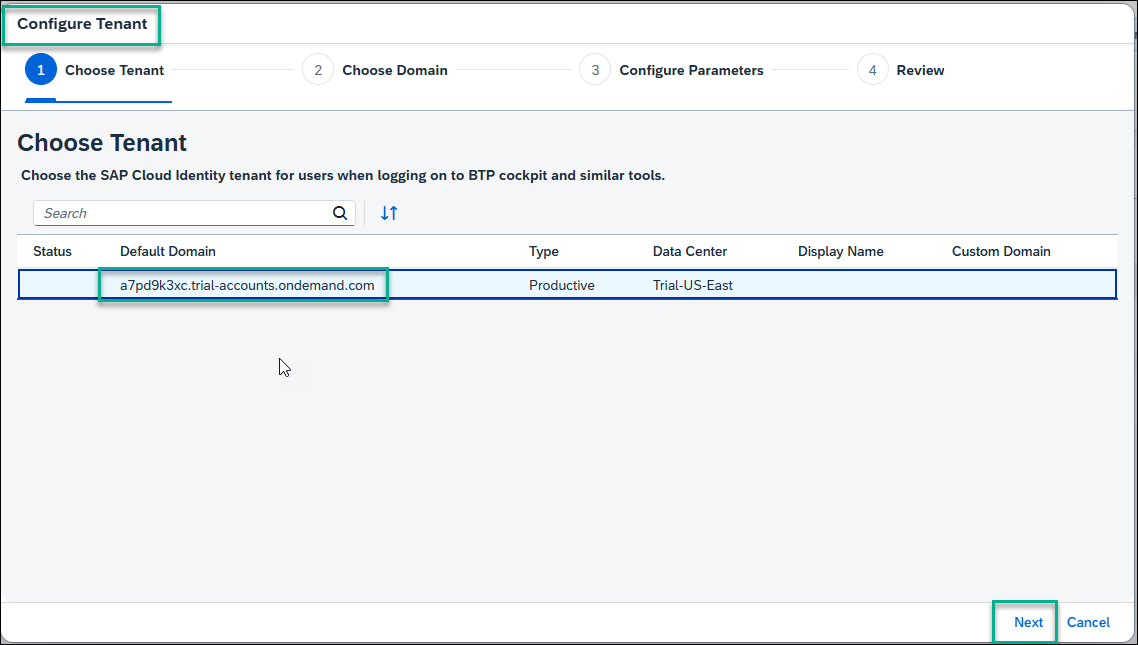
Task: Go to the Choose Domain step
Action: [x=374, y=70]
